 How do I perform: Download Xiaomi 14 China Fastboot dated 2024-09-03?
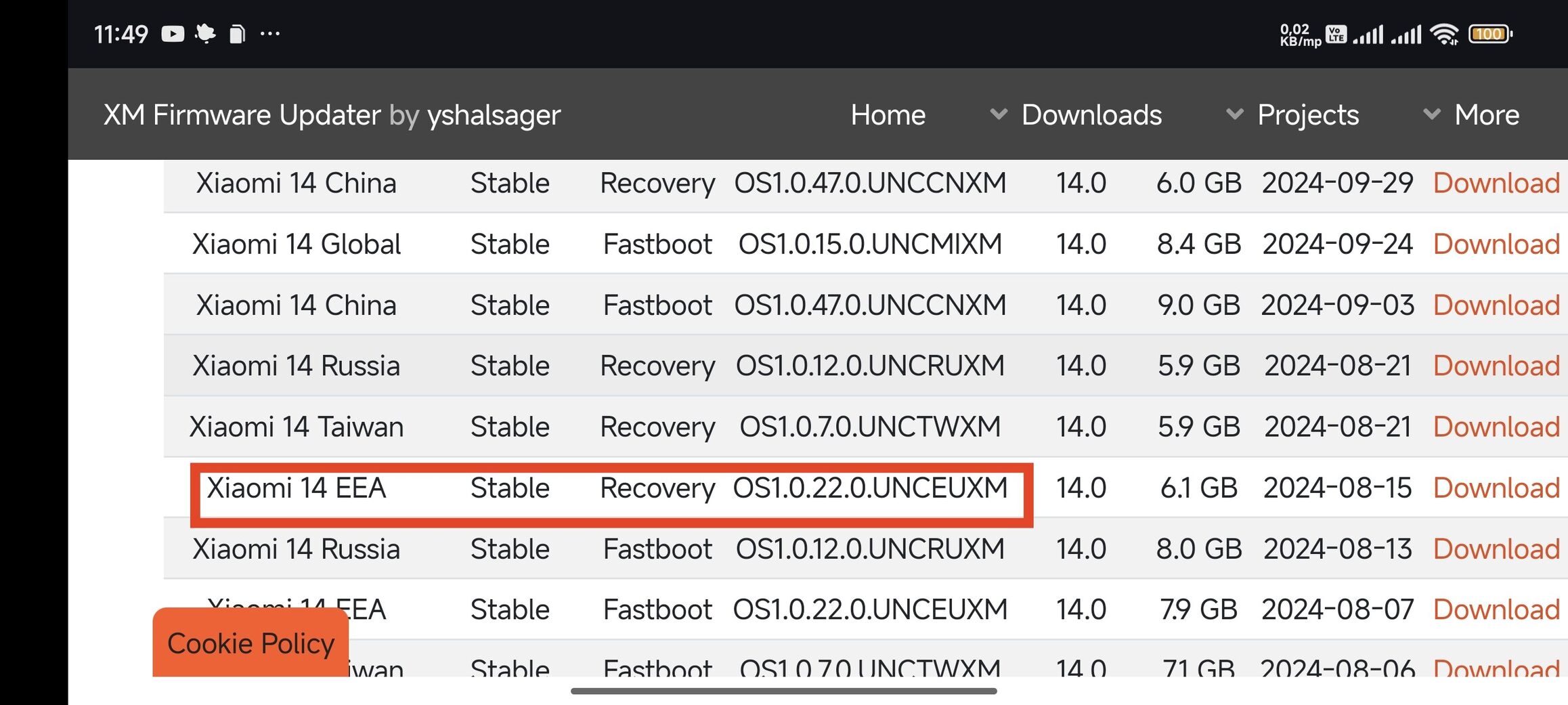(1496, 305)
